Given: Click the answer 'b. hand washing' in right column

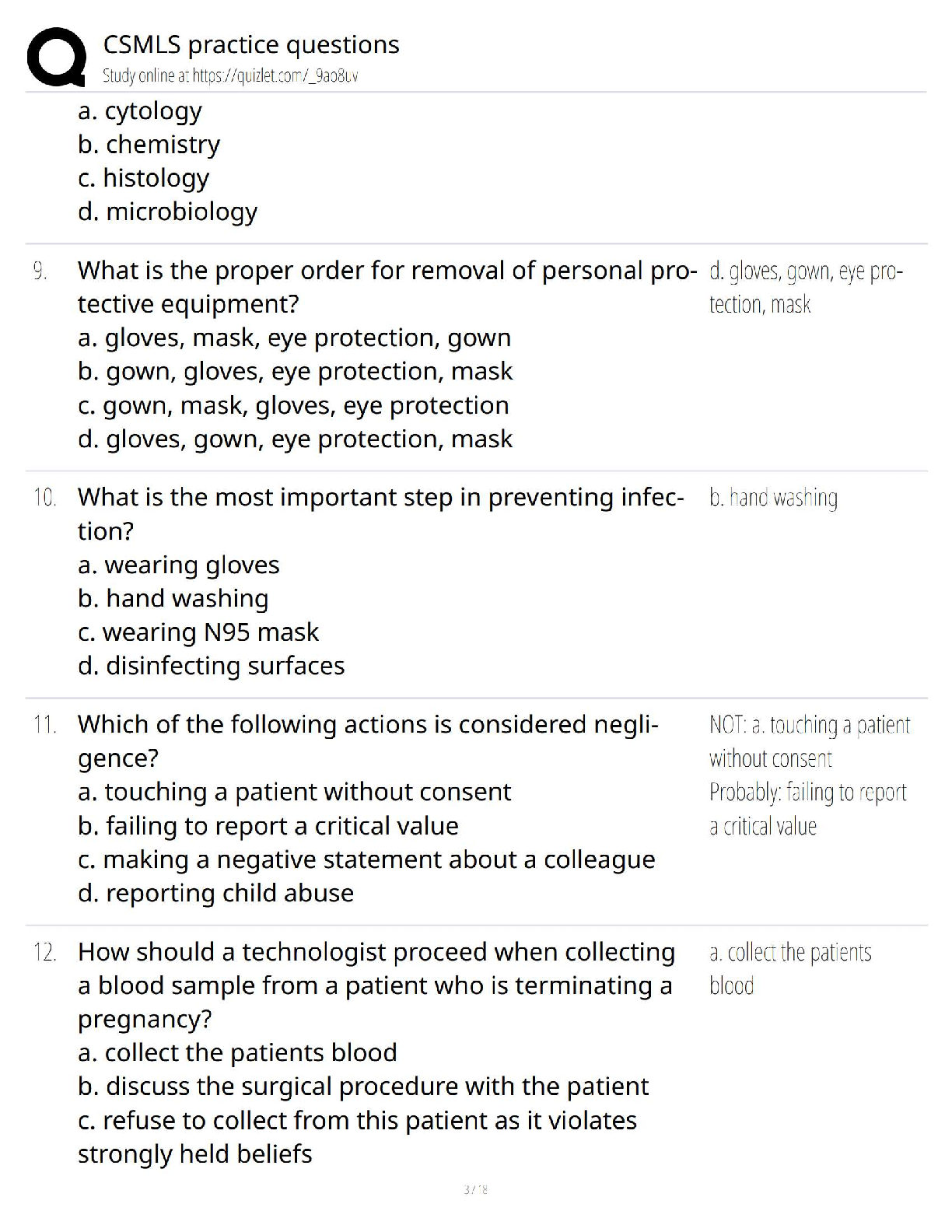Looking at the screenshot, I should pos(773,498).
